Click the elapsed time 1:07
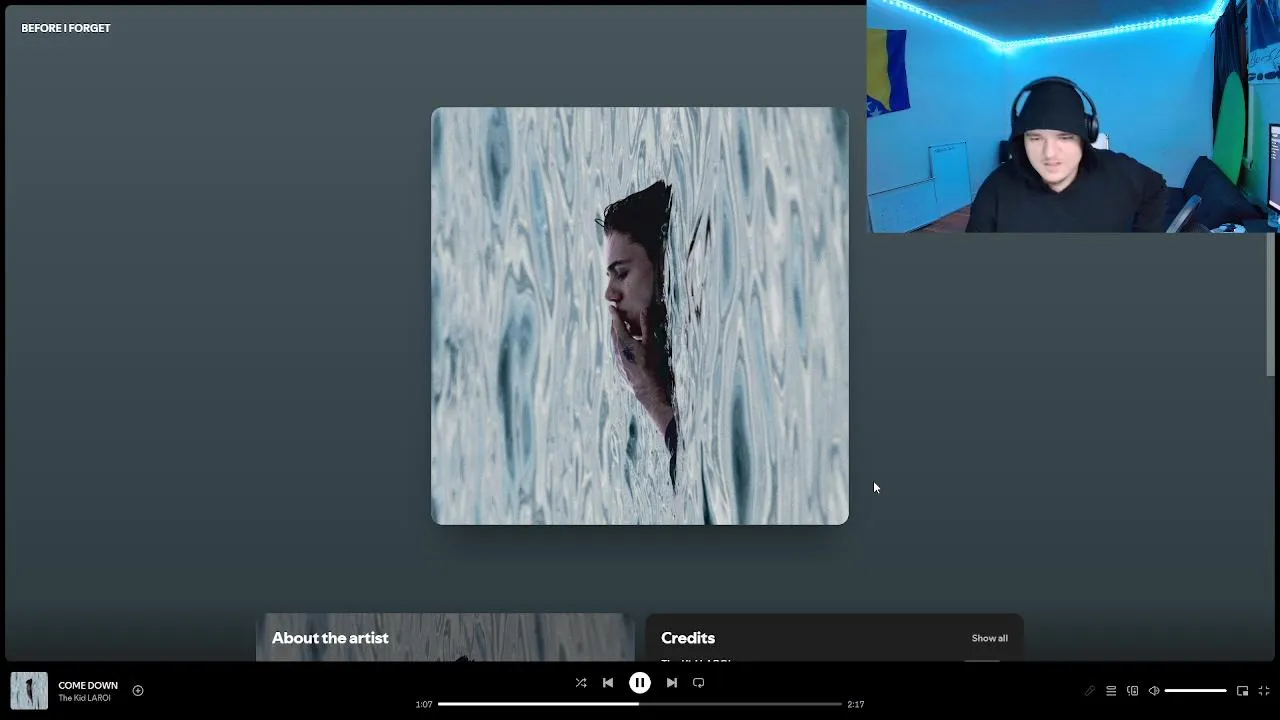 424,704
